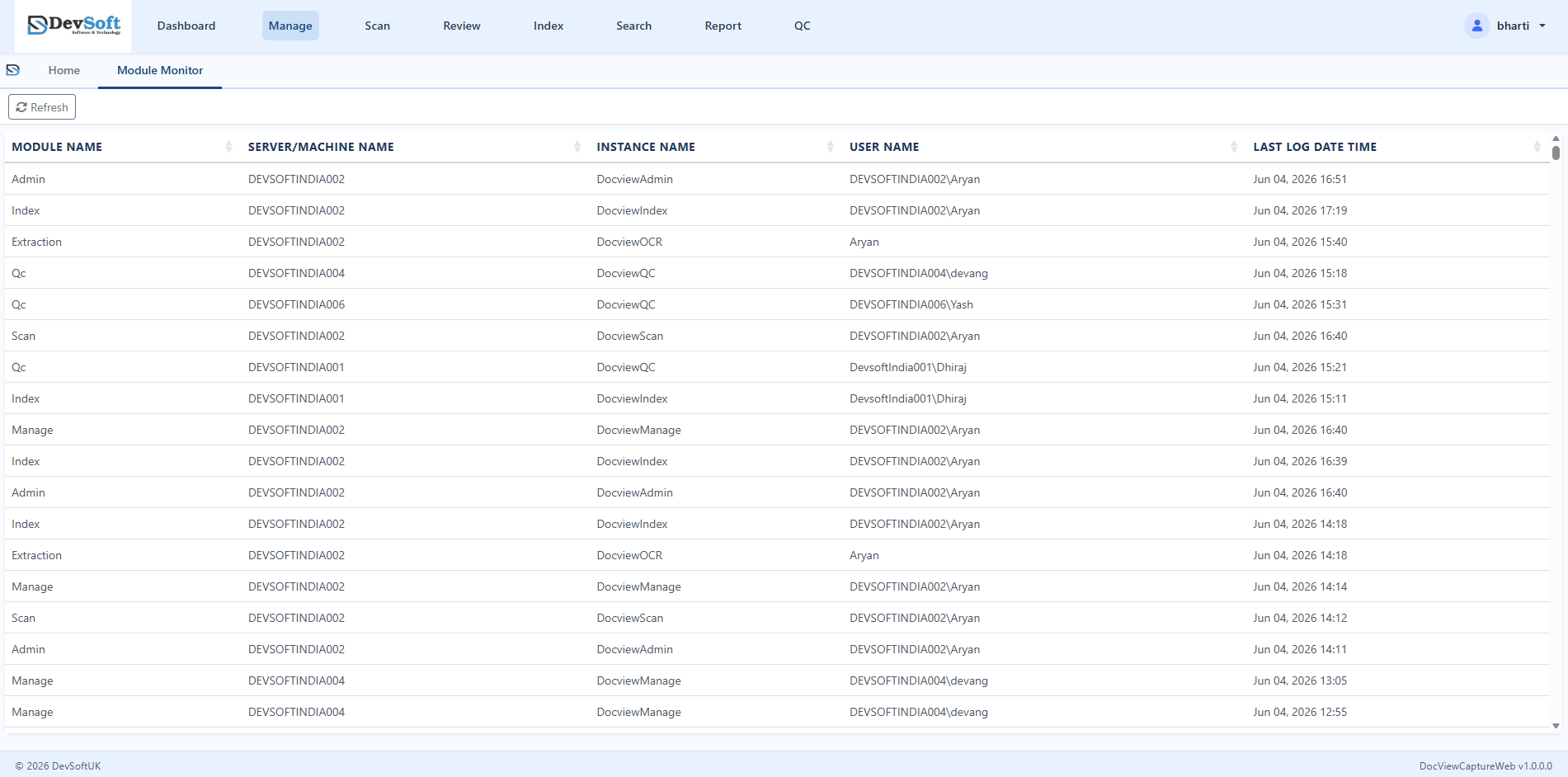Click DocviewScan in the 16:40 row
Image resolution: width=1568 pixels, height=777 pixels.
630,336
